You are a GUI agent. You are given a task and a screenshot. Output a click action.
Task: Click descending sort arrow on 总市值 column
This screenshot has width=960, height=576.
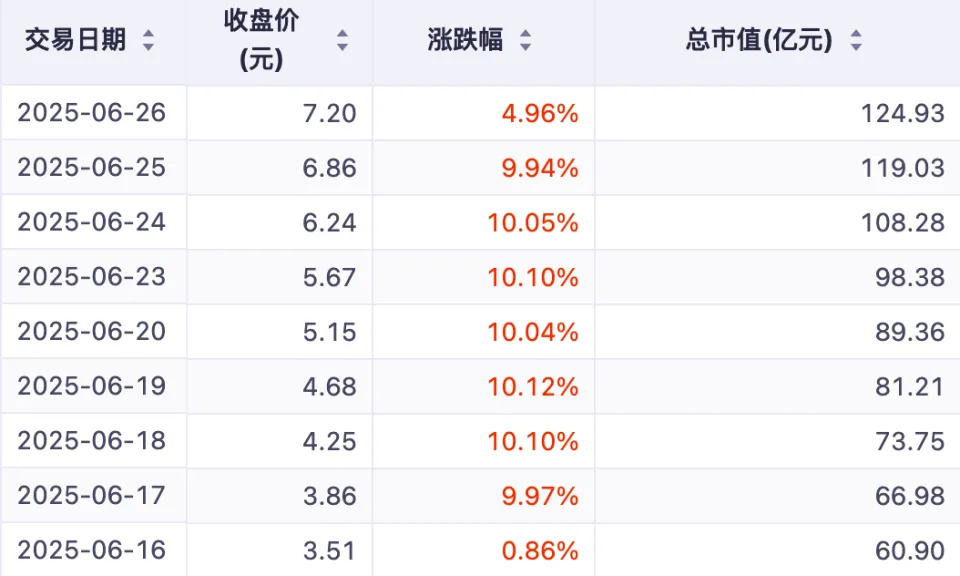tap(856, 46)
